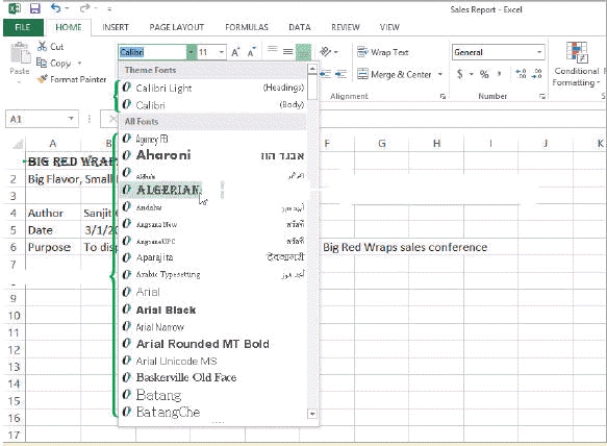Select Calibri Light headings font

tap(213, 88)
